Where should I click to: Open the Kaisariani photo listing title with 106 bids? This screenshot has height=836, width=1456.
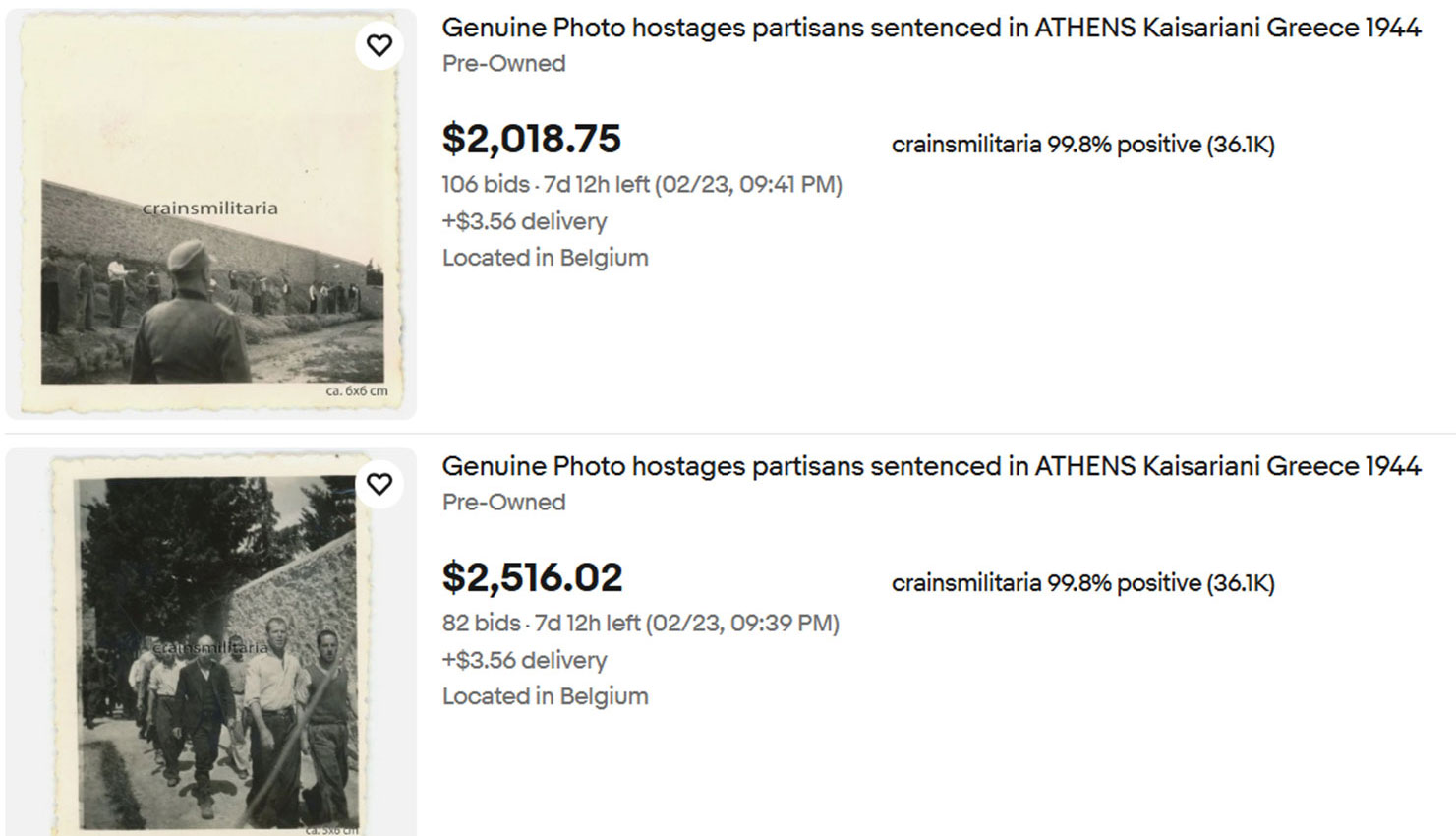tap(931, 28)
